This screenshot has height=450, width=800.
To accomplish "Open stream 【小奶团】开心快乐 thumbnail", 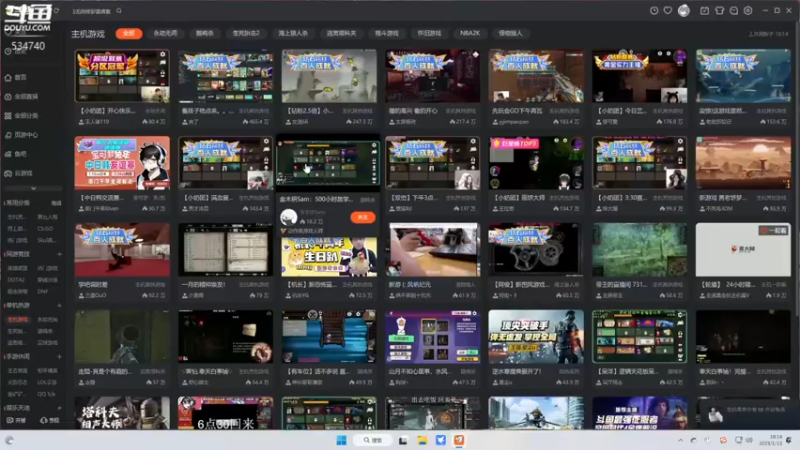I will click(x=122, y=76).
